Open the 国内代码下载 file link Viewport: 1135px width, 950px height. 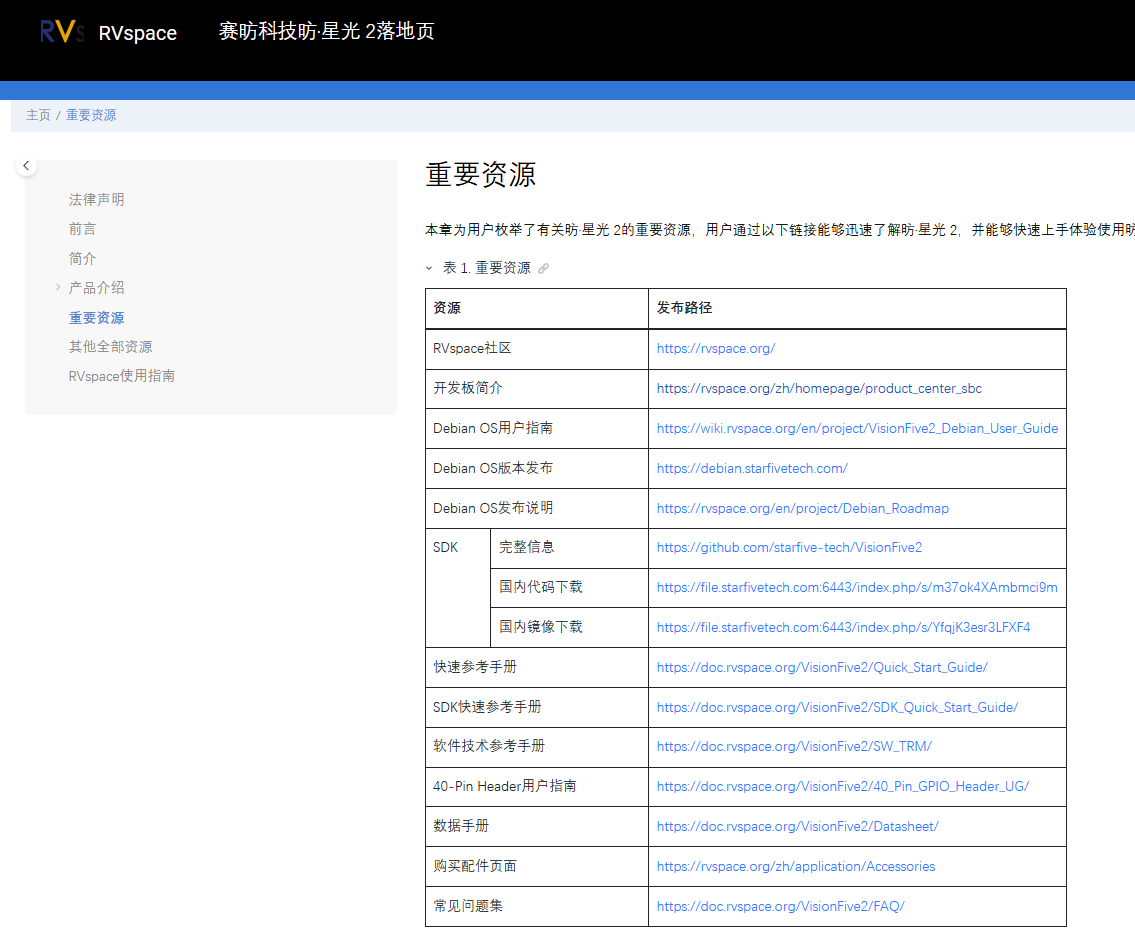[x=857, y=587]
